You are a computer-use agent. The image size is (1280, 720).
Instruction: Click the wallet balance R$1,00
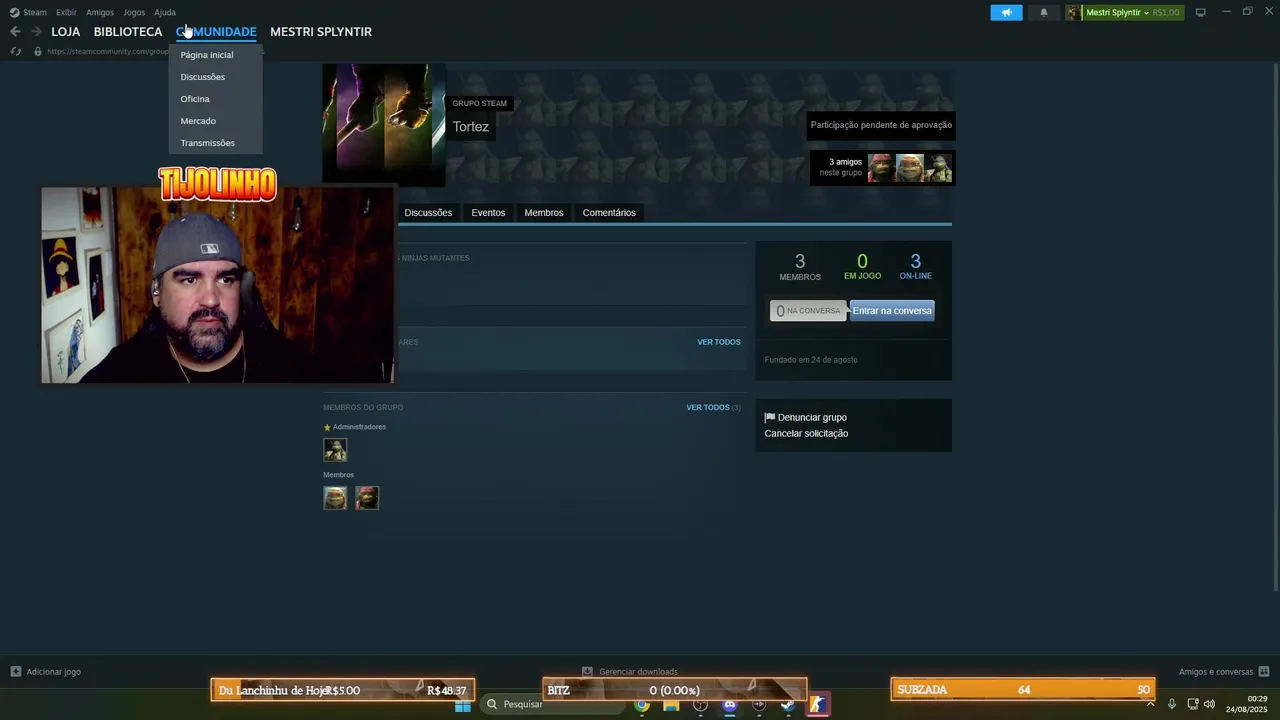coord(1166,13)
